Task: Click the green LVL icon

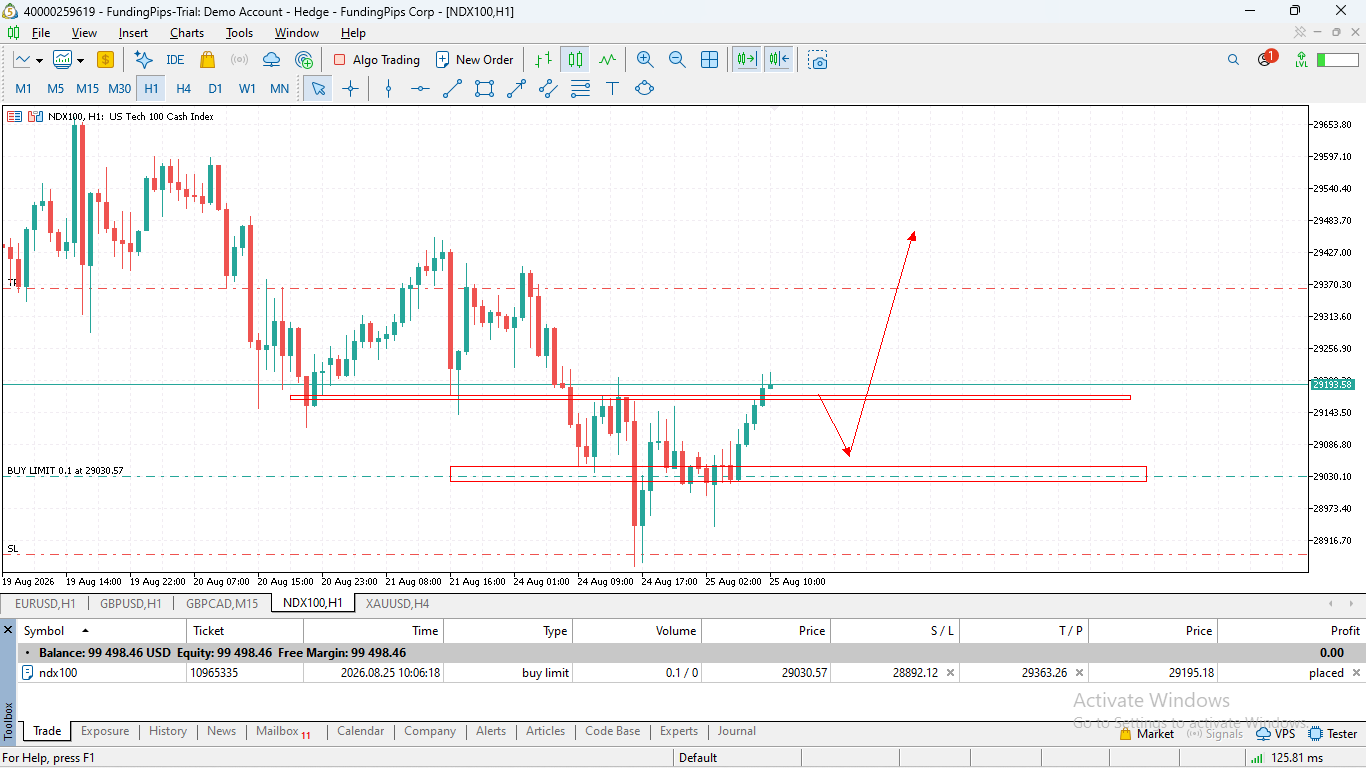Action: pos(1301,60)
